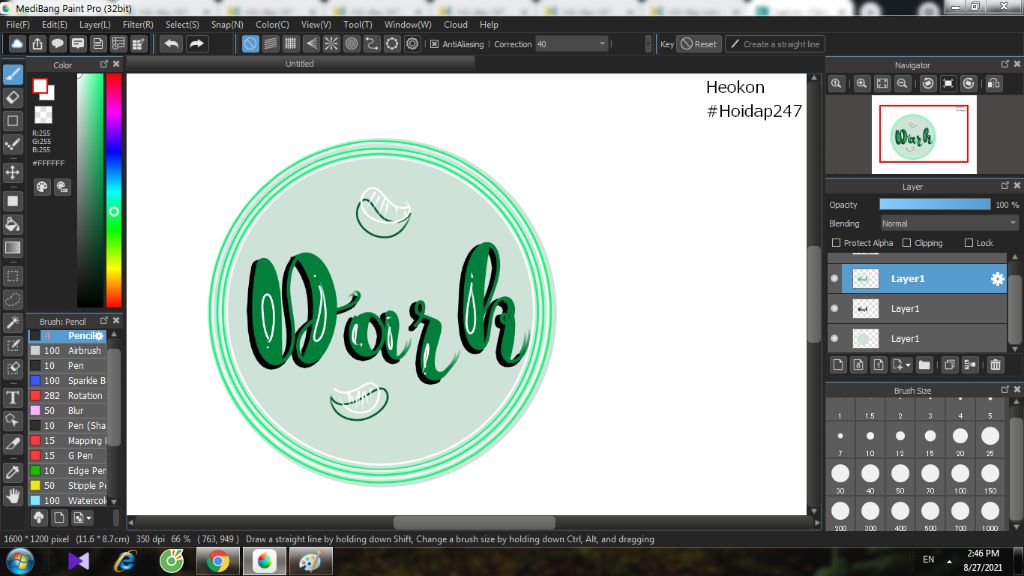Open the Filter menu
Viewport: 1024px width, 576px height.
(x=138, y=24)
